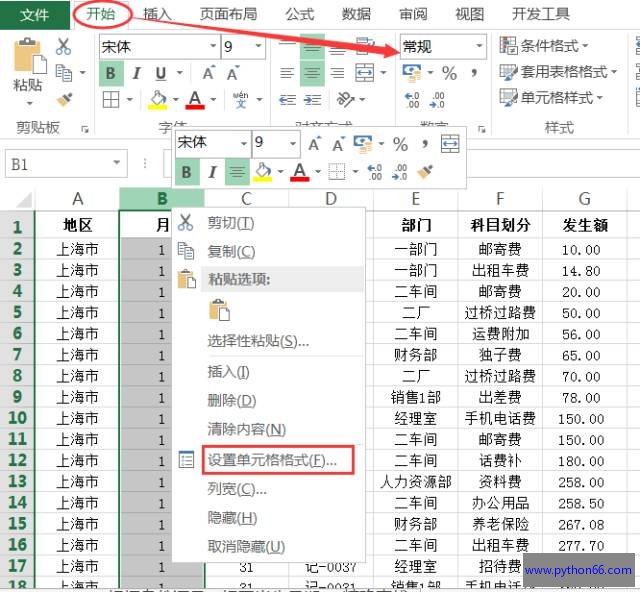Open the 文件 file button
Image resolution: width=640 pixels, height=592 pixels.
[x=34, y=14]
